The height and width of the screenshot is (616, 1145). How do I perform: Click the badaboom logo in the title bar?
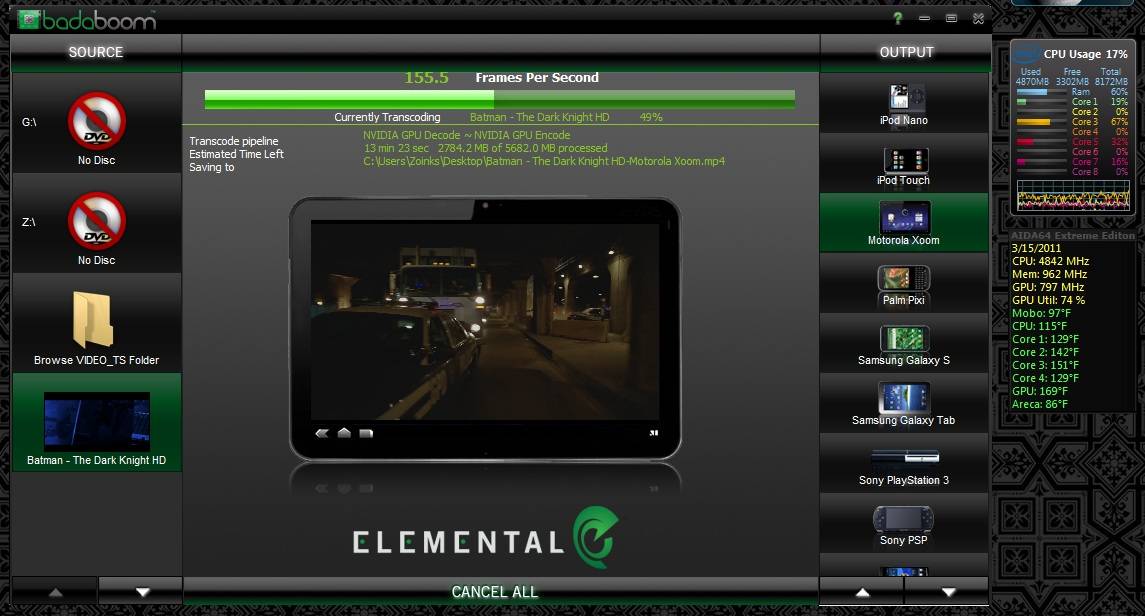(x=87, y=20)
